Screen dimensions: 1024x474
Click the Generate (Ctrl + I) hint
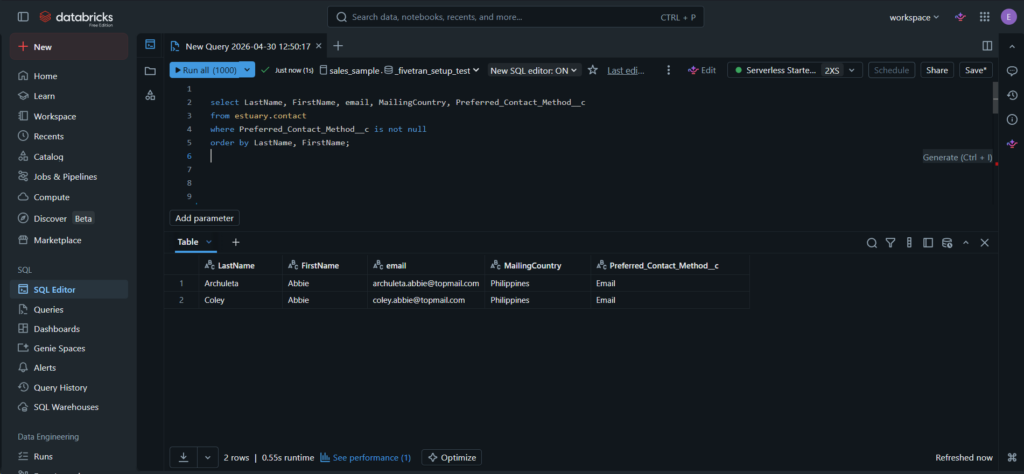pos(957,157)
